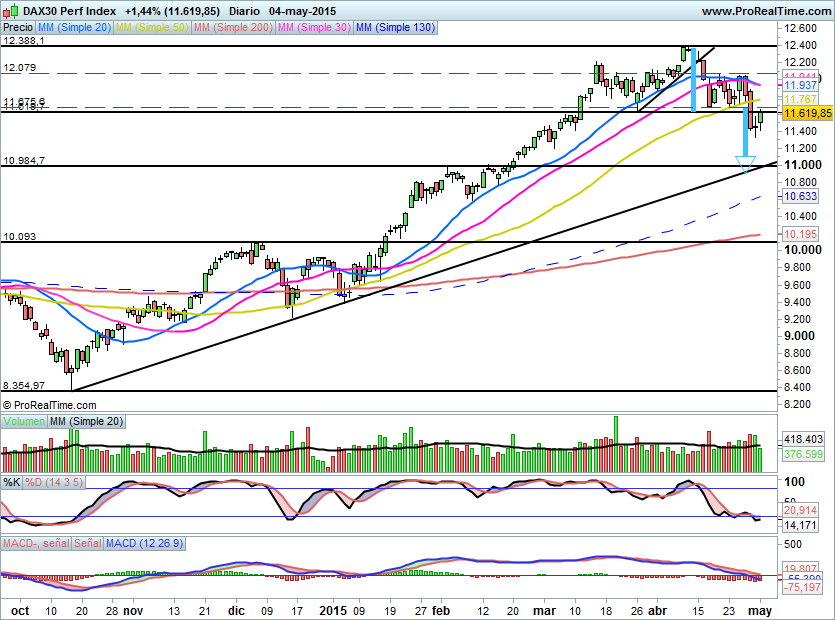Click the 11.000 price scale label
The height and width of the screenshot is (620, 835).
tap(803, 165)
